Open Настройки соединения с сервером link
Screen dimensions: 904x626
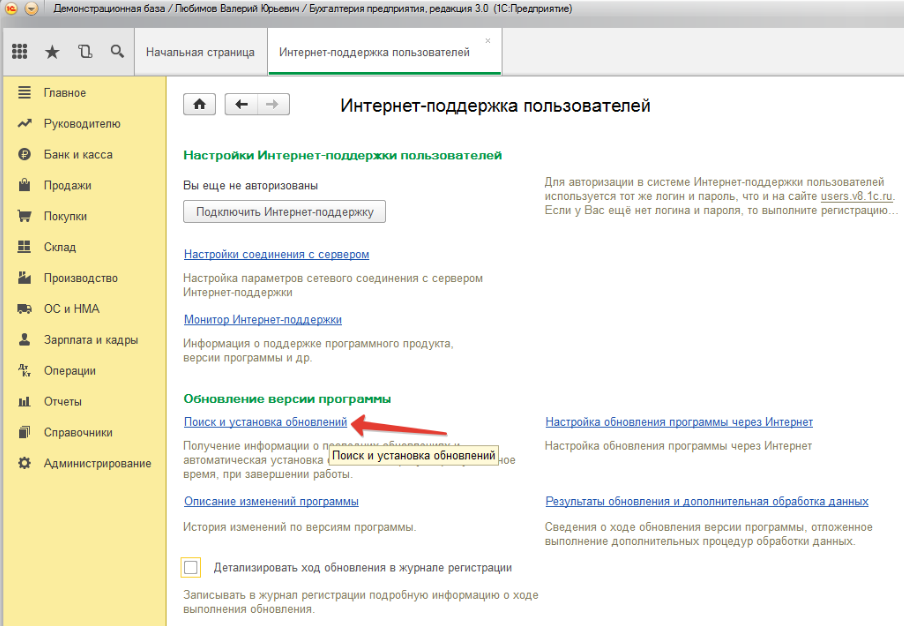click(276, 255)
